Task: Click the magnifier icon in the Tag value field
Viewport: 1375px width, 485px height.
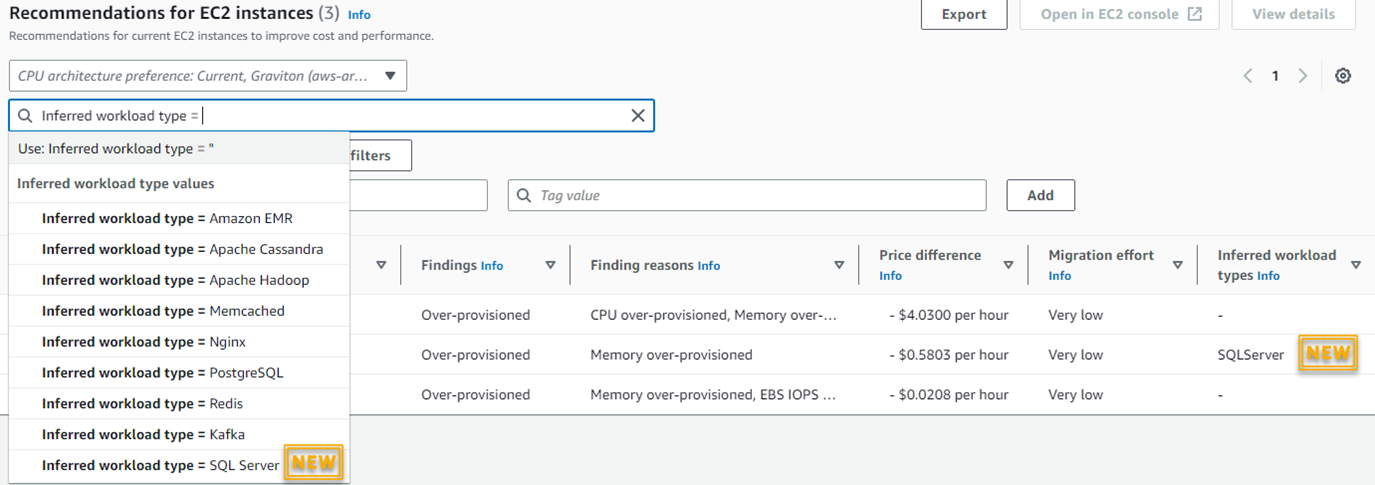Action: 525,195
